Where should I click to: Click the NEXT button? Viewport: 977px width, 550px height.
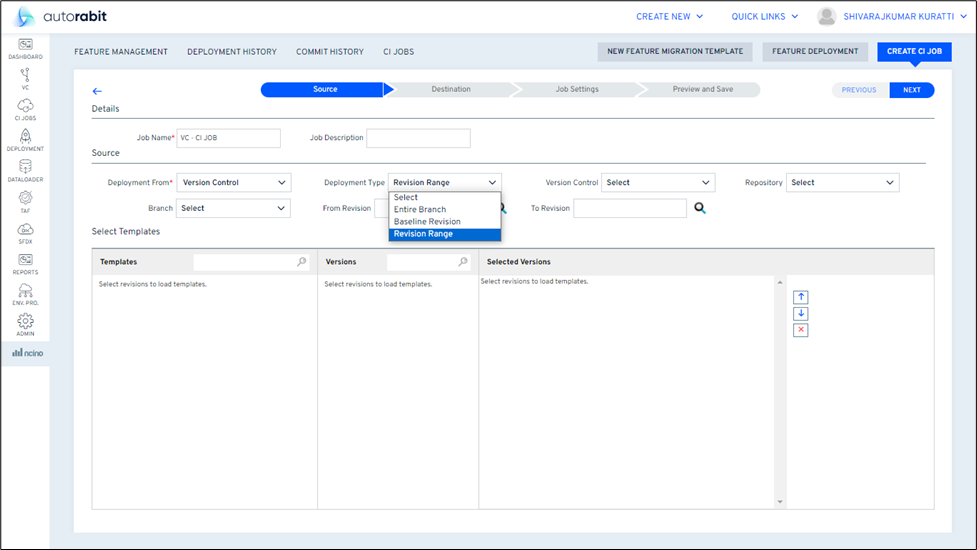[911, 90]
